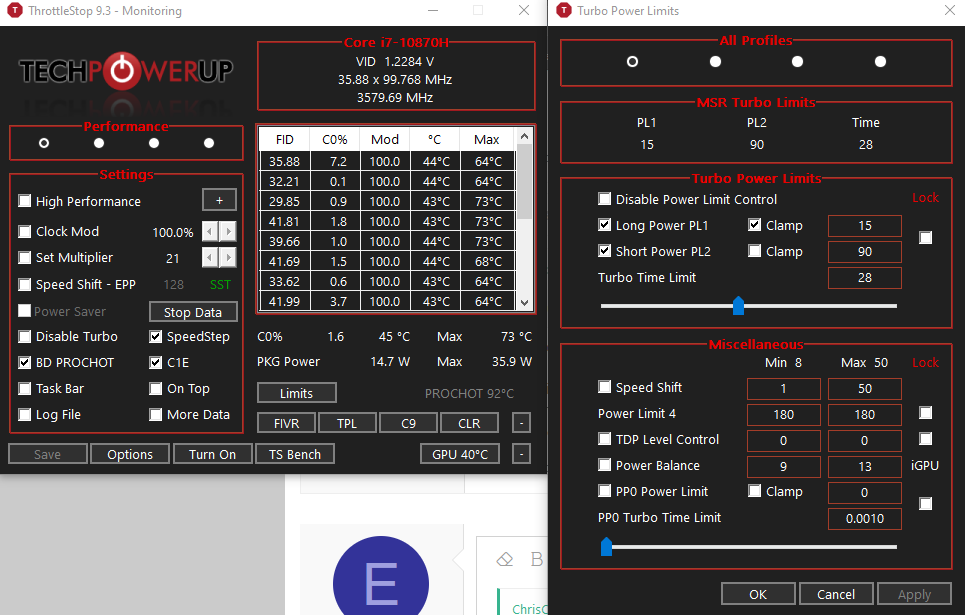This screenshot has height=615, width=965.
Task: Click the up arrow of the core table scrollbar
Action: click(x=524, y=136)
